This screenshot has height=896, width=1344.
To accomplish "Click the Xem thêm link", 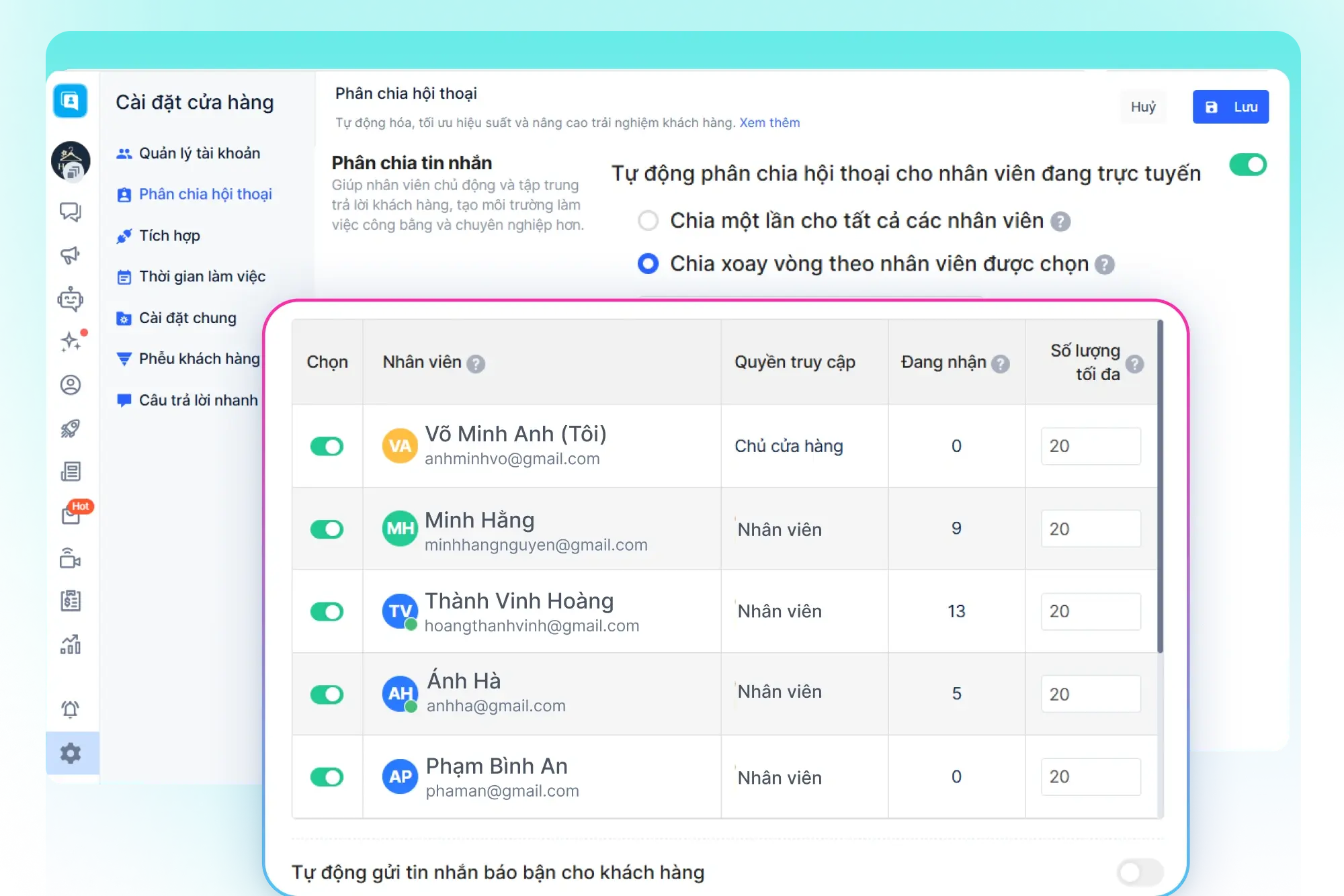I will pos(769,122).
